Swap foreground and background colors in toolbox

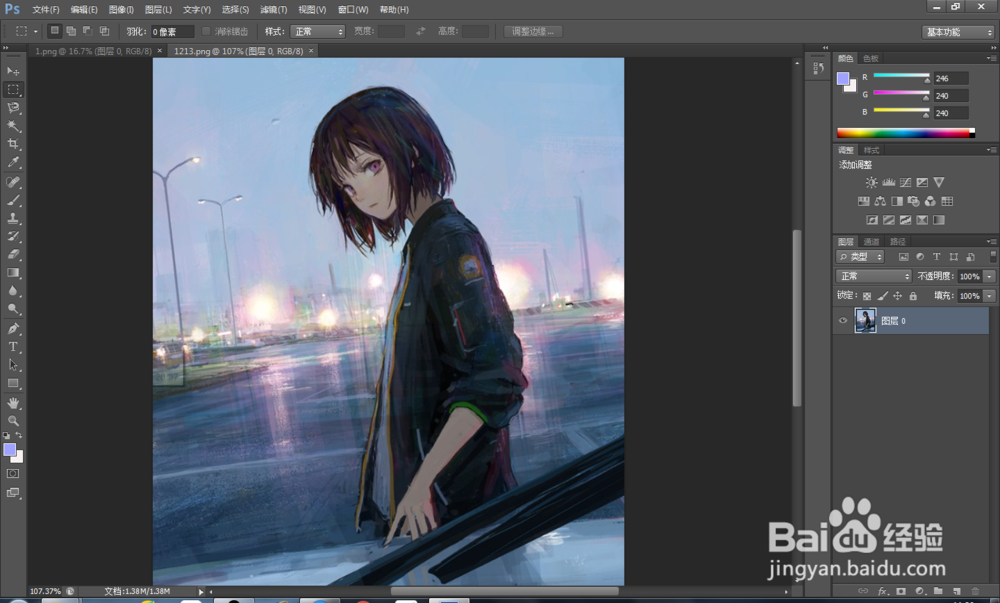click(x=19, y=435)
